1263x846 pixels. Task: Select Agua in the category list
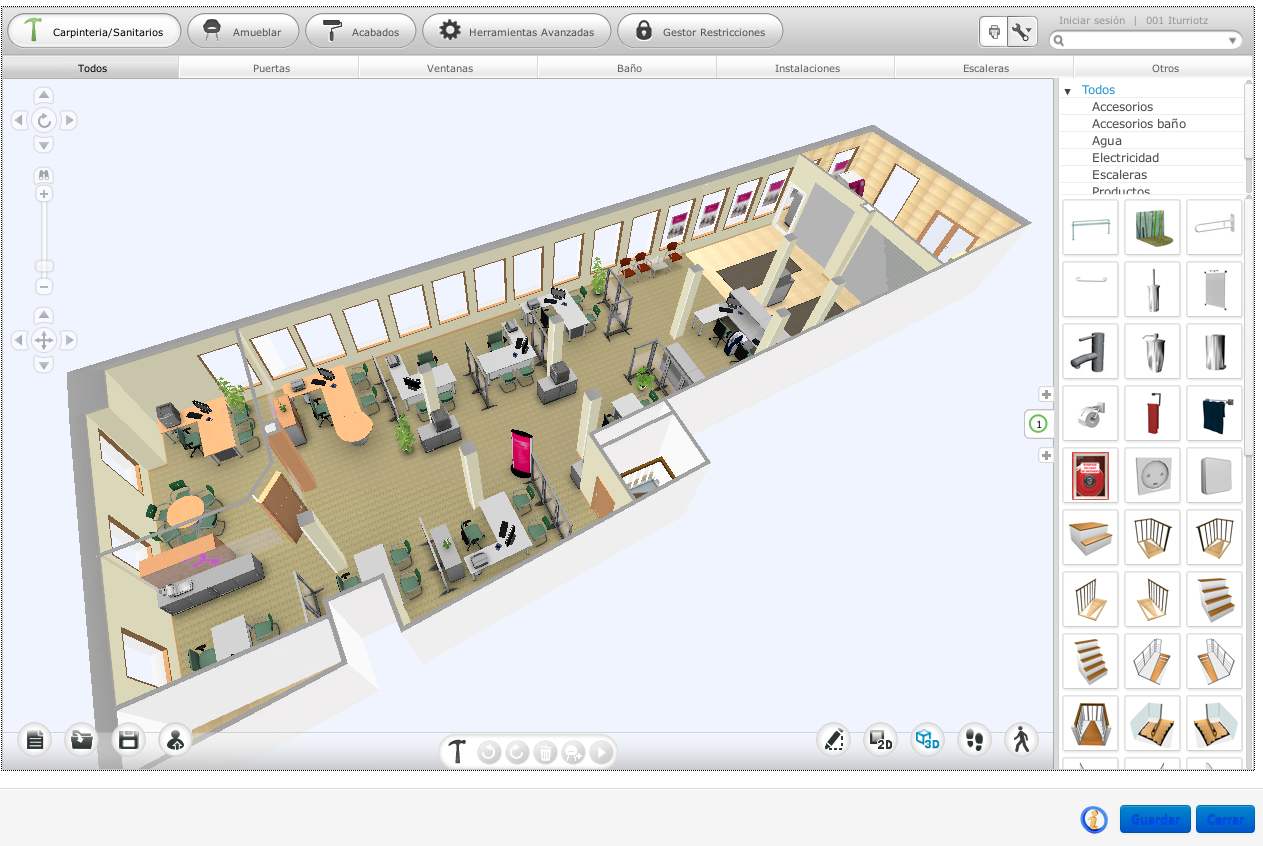coord(1107,141)
